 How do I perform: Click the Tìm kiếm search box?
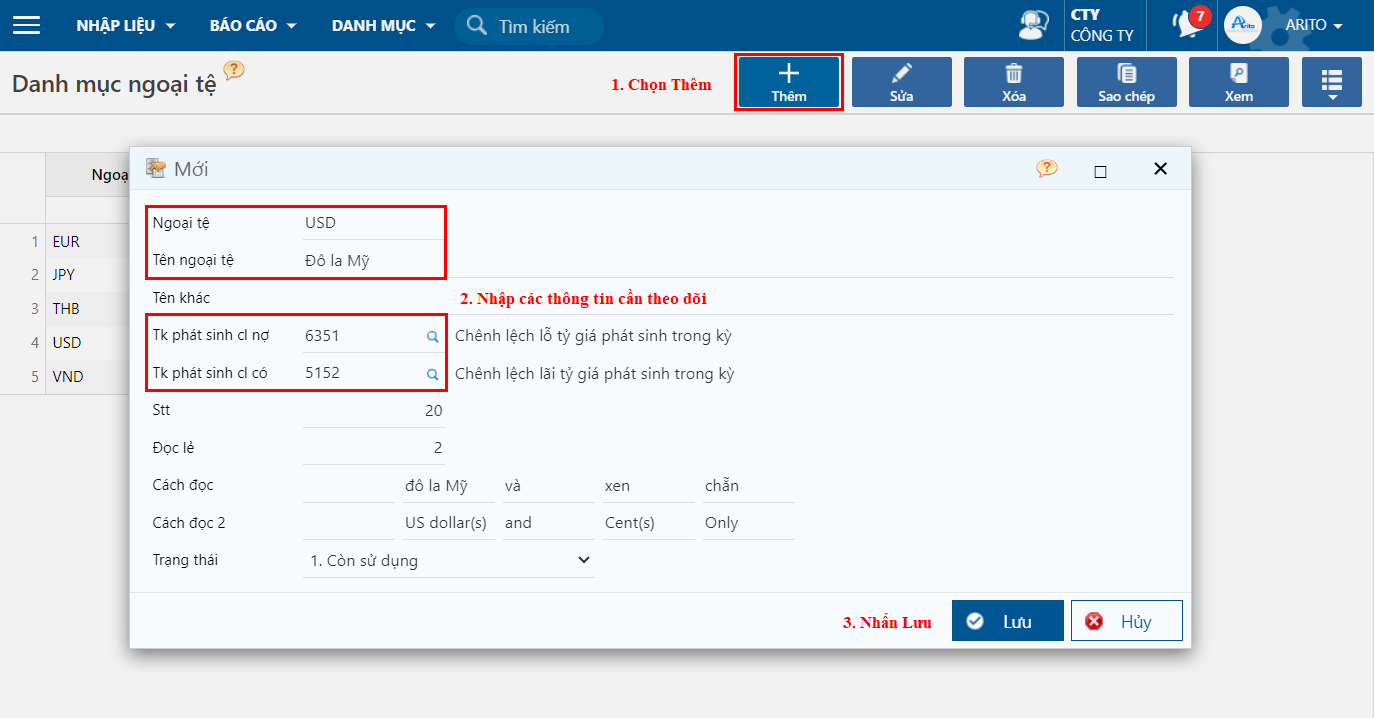(x=540, y=26)
